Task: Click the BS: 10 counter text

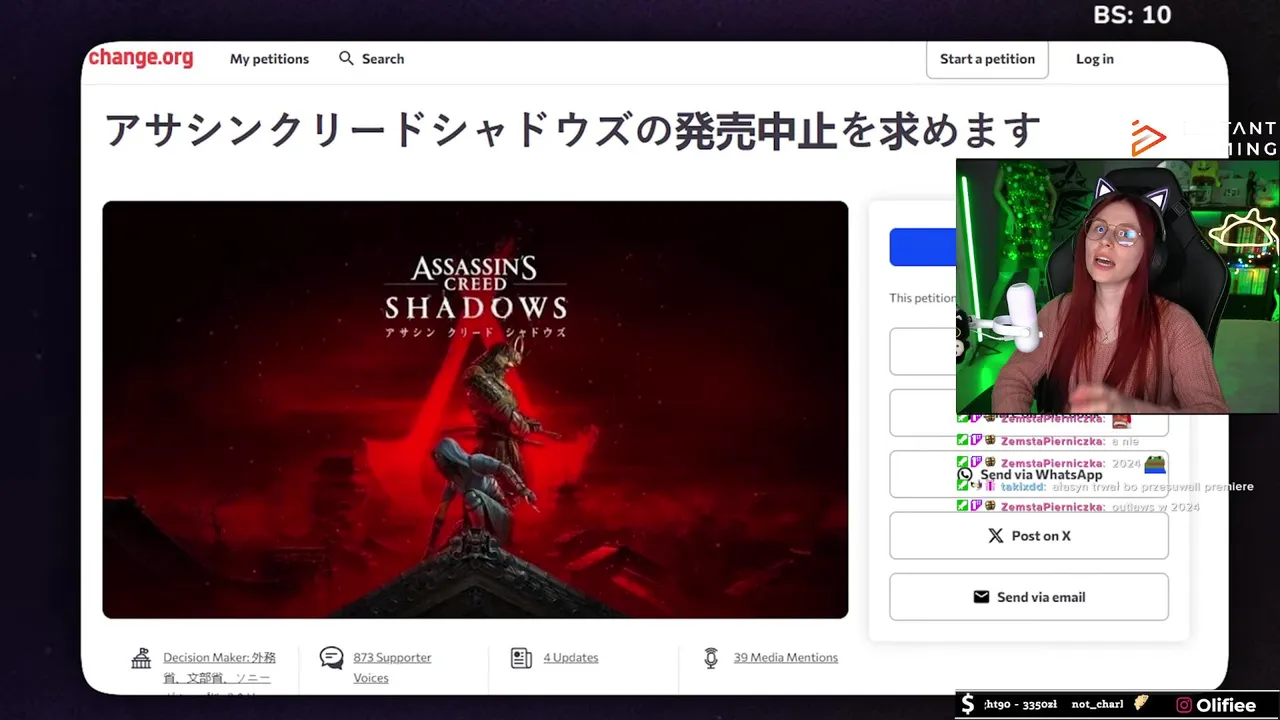Action: [x=1132, y=15]
